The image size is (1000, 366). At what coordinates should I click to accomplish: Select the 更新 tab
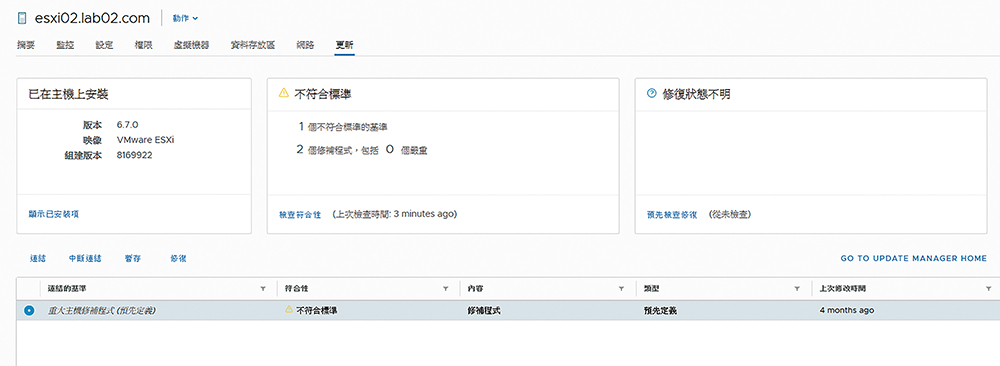pyautogui.click(x=344, y=45)
